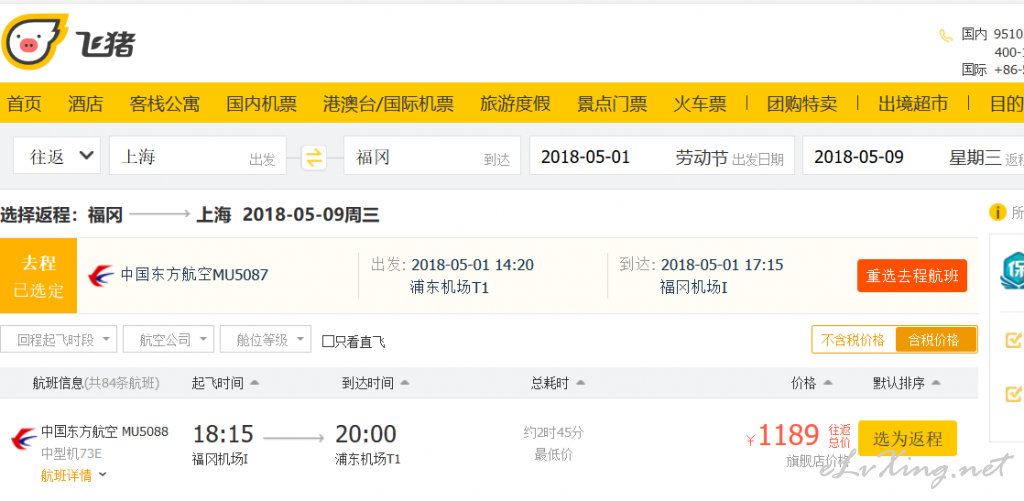Sort by total duration arrow
Image resolution: width=1024 pixels, height=501 pixels.
(x=580, y=383)
